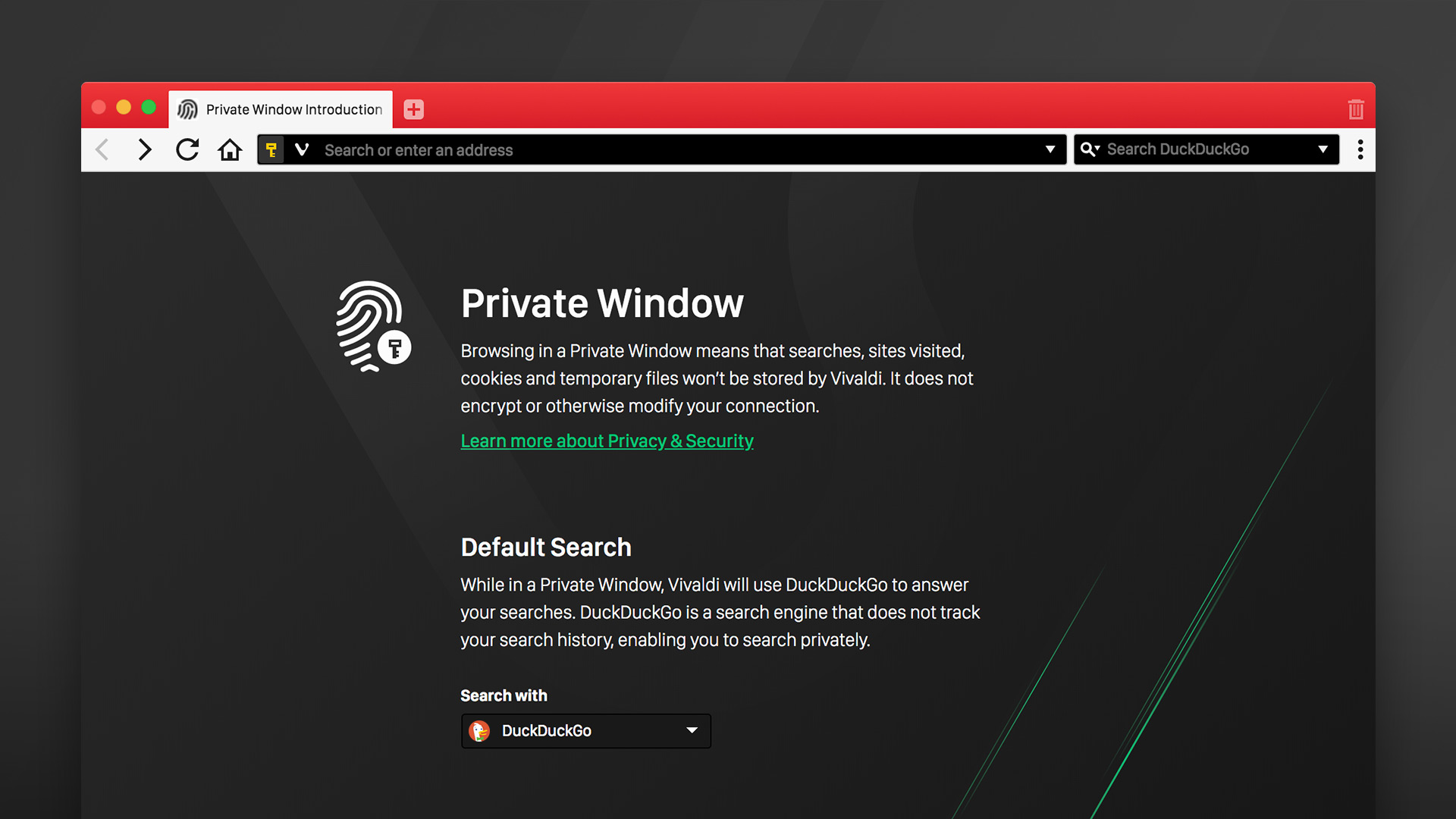Click Learn more about Privacy & Security link

(606, 440)
